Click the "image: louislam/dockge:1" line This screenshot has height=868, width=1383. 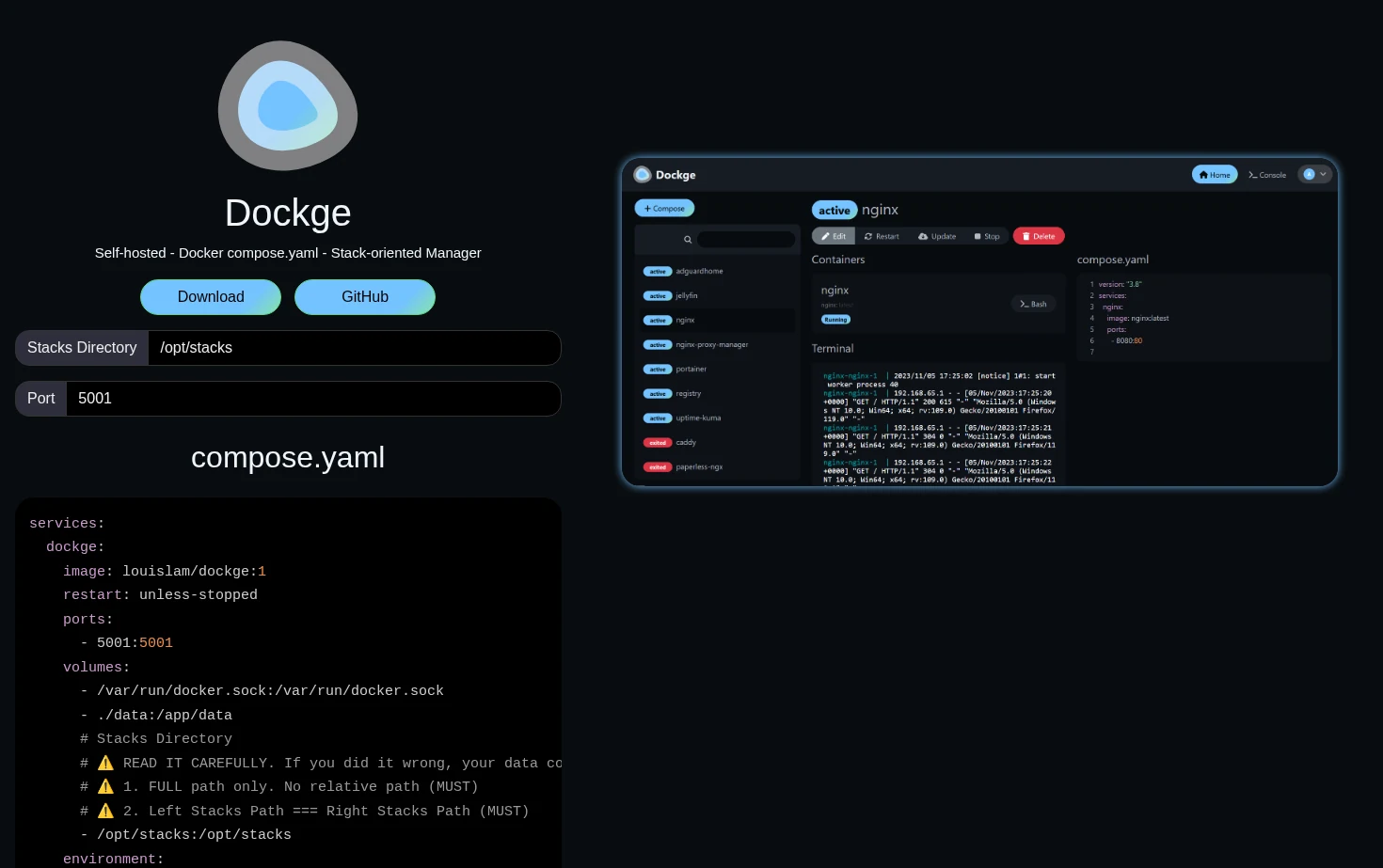165,572
